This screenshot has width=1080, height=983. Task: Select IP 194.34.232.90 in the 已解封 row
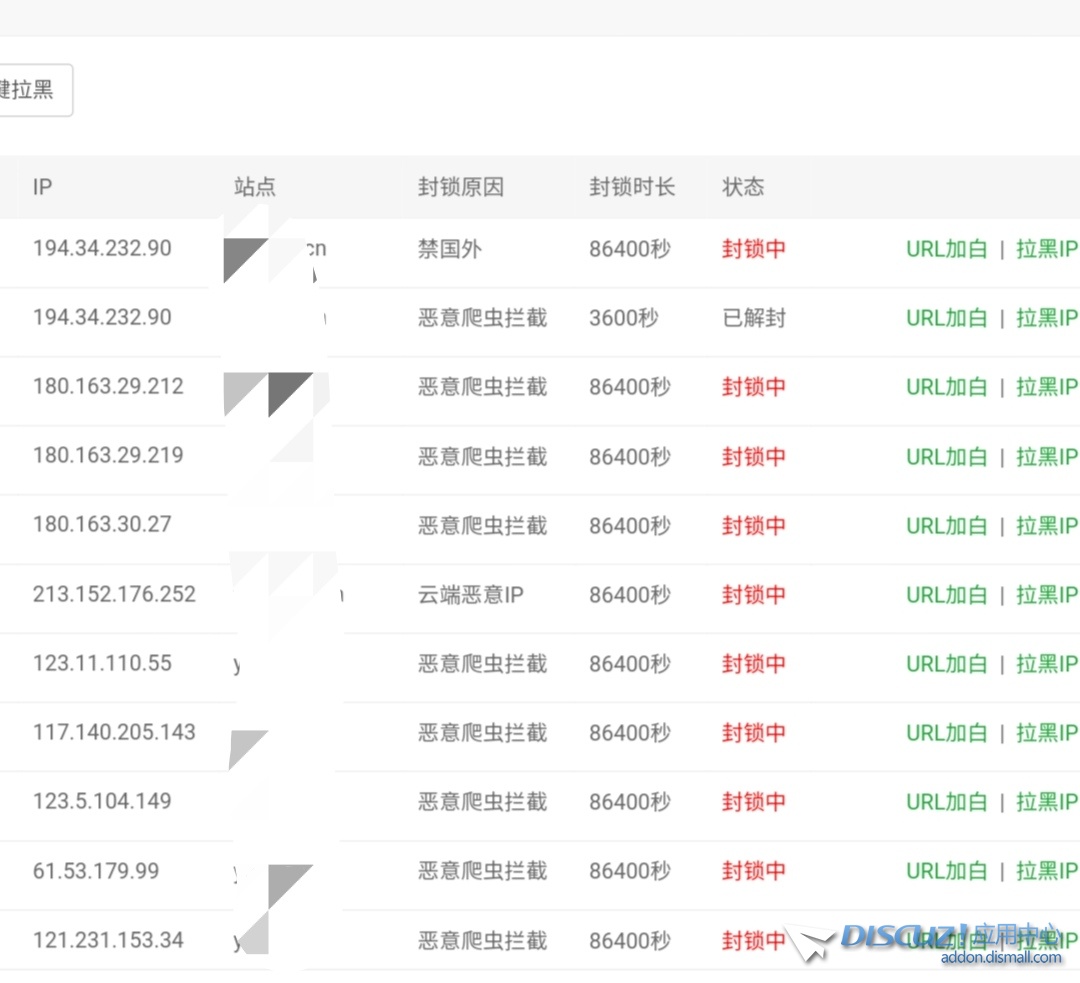[x=102, y=317]
